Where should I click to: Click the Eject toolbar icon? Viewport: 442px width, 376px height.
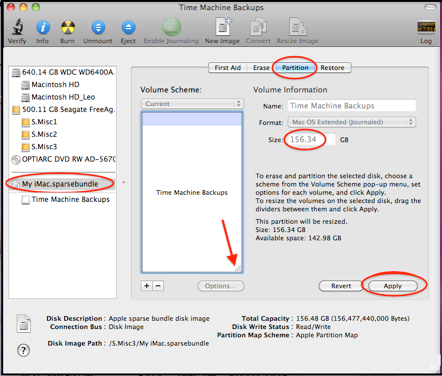point(128,27)
